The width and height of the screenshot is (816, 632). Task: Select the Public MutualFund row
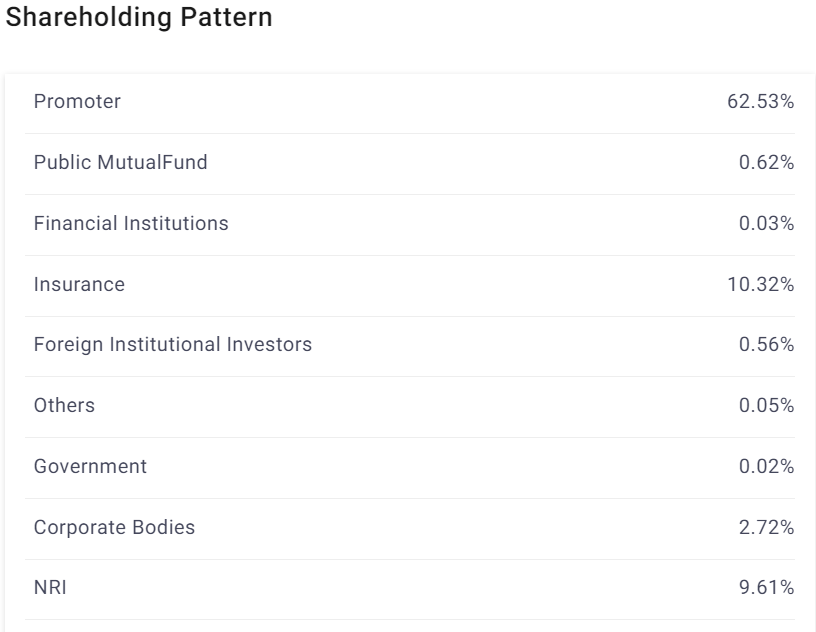410,162
